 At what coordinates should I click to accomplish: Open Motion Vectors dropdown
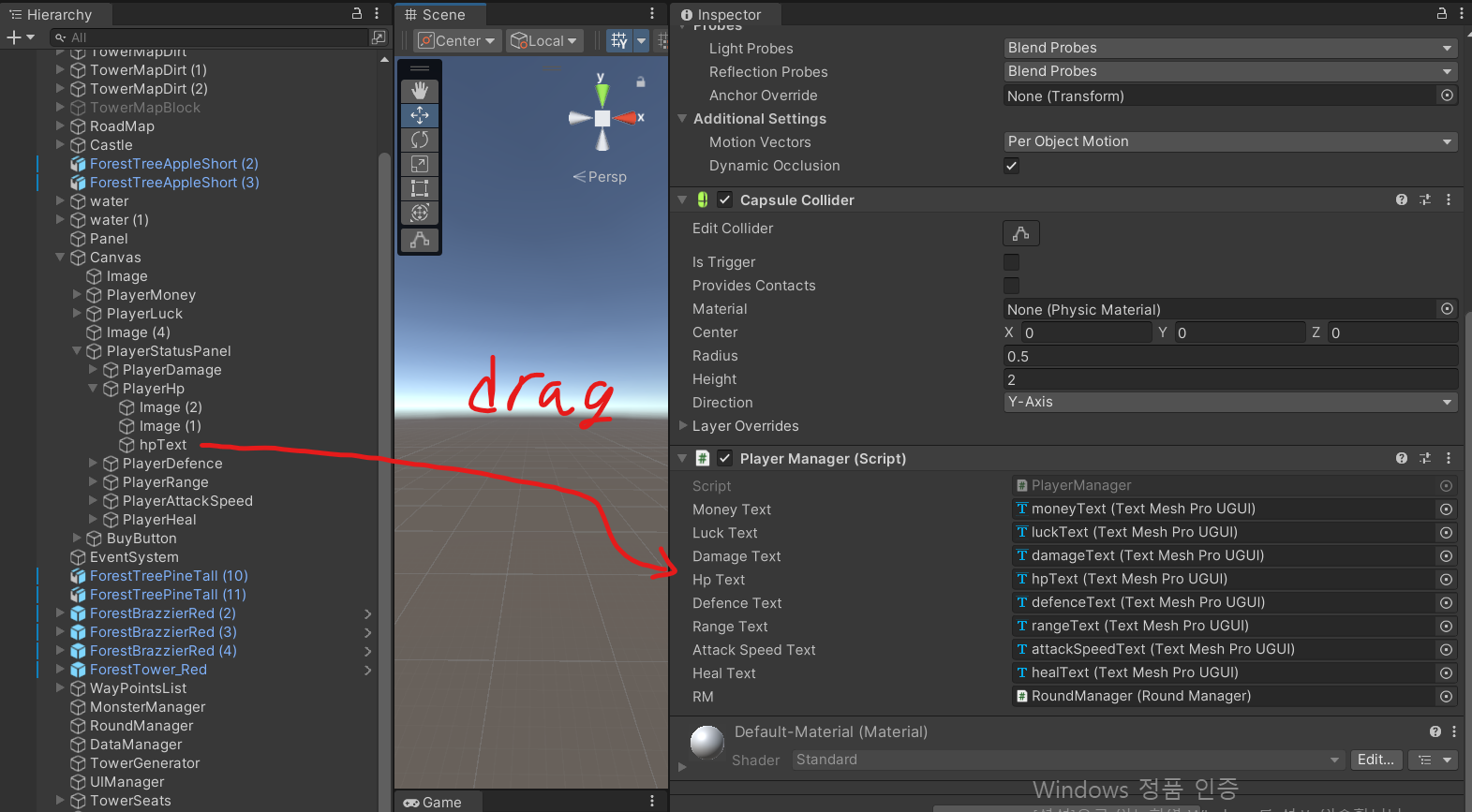tap(1230, 141)
